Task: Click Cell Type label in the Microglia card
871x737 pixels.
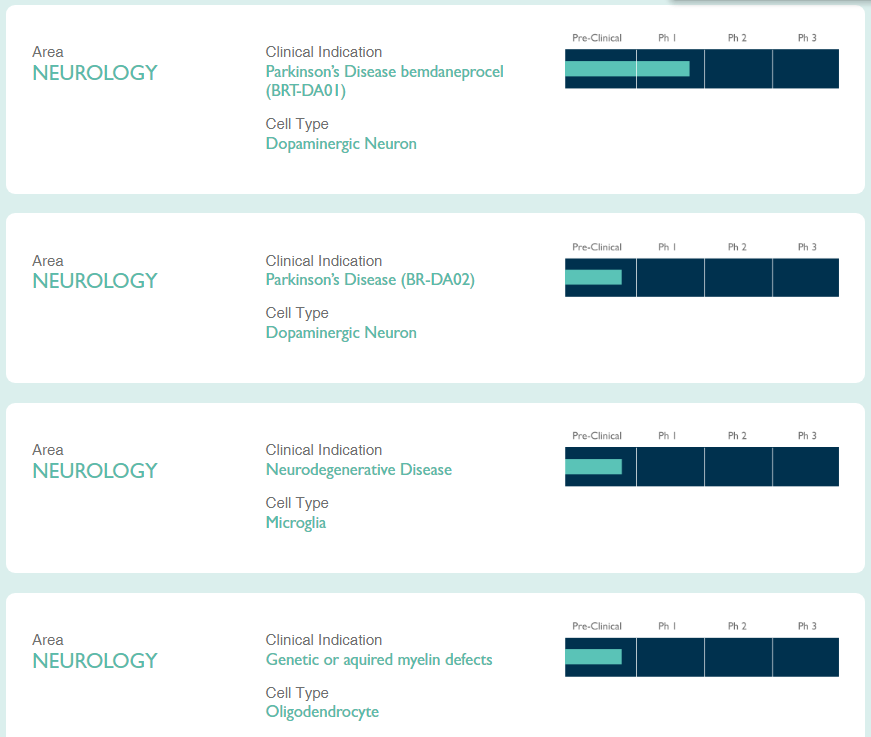Action: [297, 503]
